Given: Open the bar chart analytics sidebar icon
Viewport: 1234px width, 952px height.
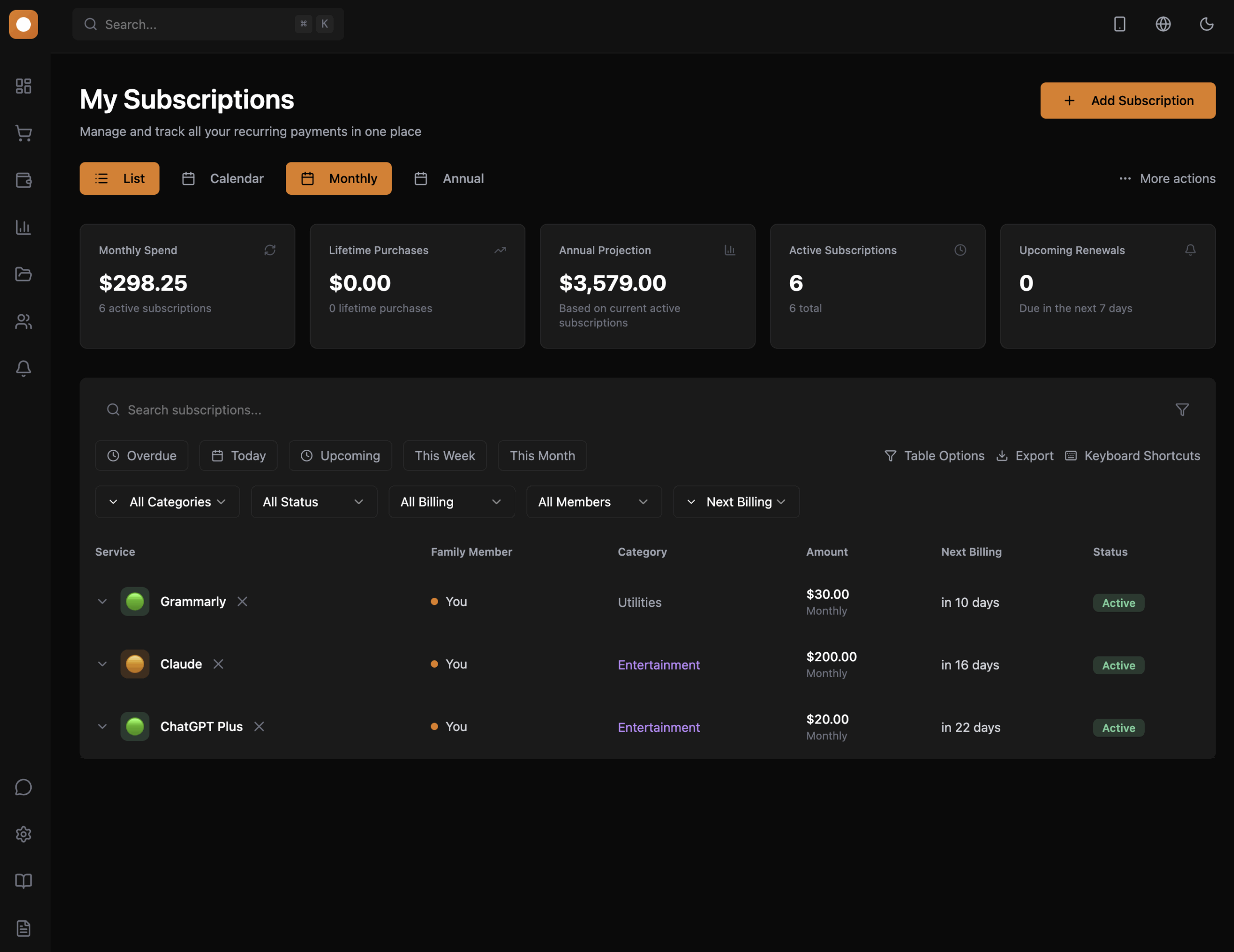Looking at the screenshot, I should tap(23, 227).
